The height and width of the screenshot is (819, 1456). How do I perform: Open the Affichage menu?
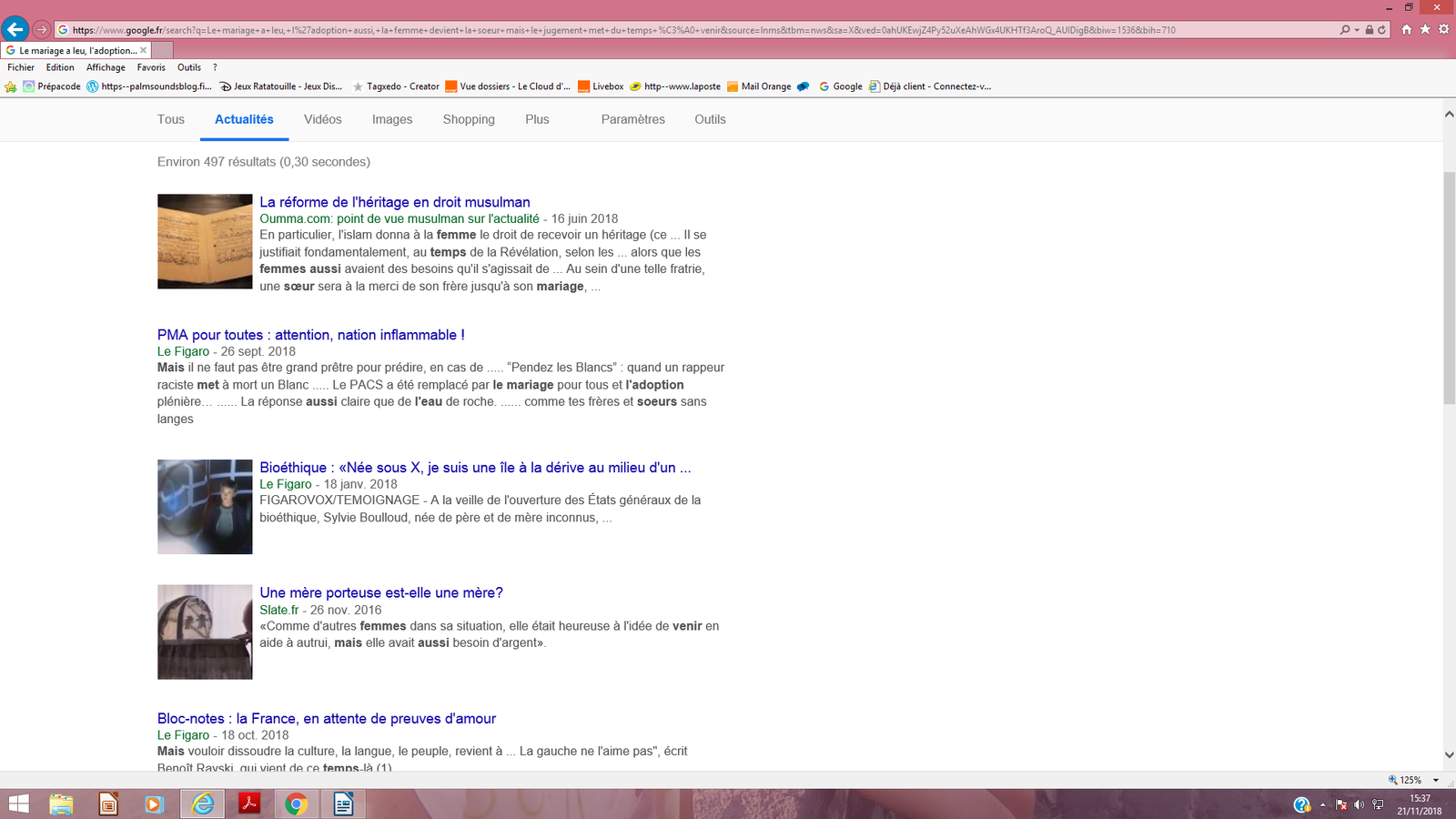pyautogui.click(x=106, y=67)
